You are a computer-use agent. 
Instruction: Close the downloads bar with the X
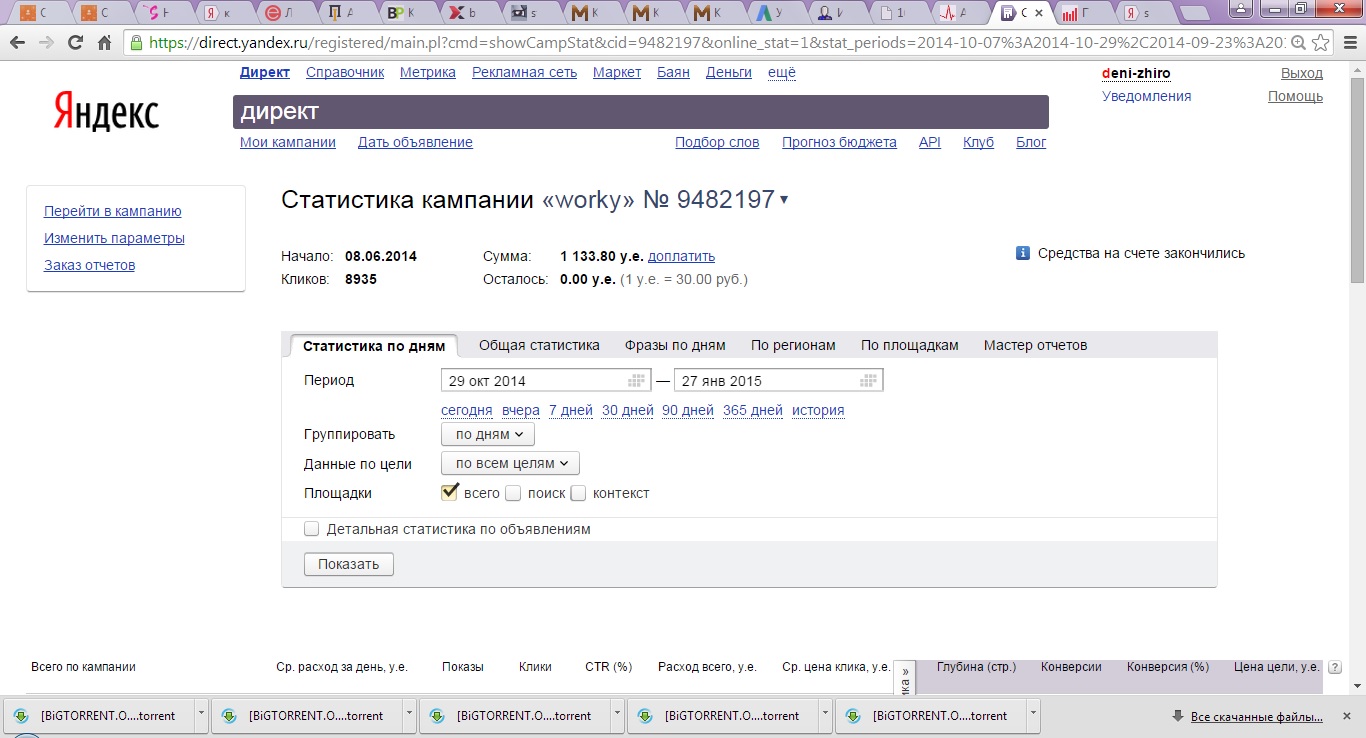click(x=1348, y=716)
